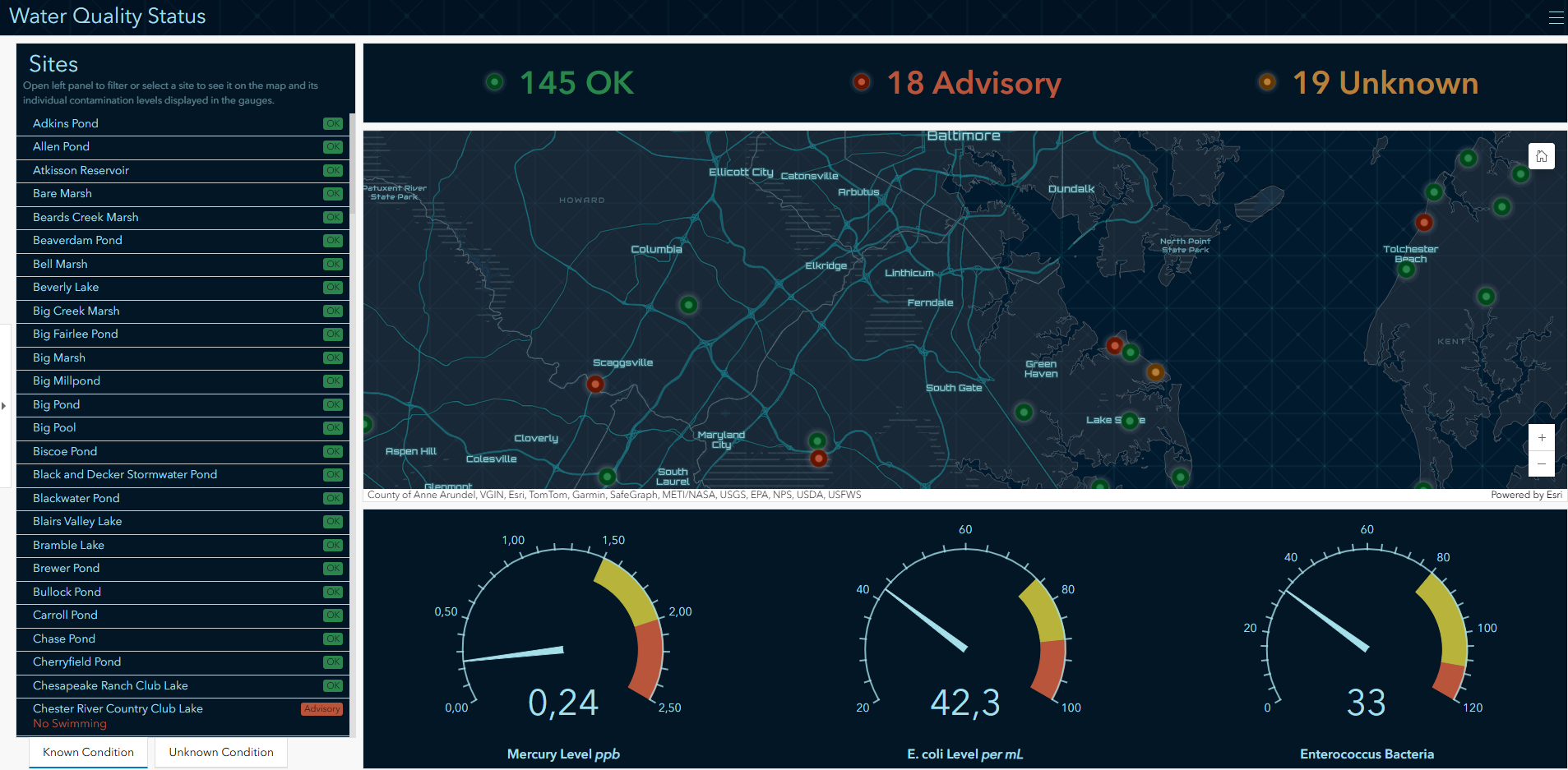Click the Mercury Level gauge

563,641
